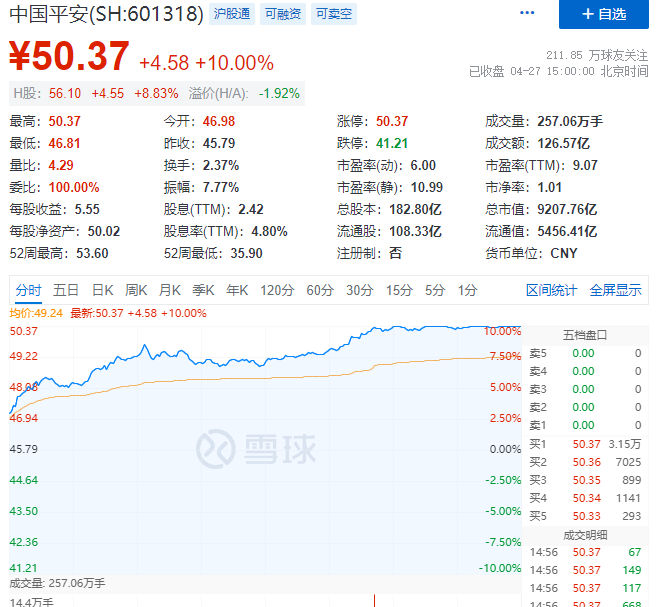Select the 30分 chart tab
Image resolution: width=656 pixels, height=607 pixels.
tap(359, 290)
